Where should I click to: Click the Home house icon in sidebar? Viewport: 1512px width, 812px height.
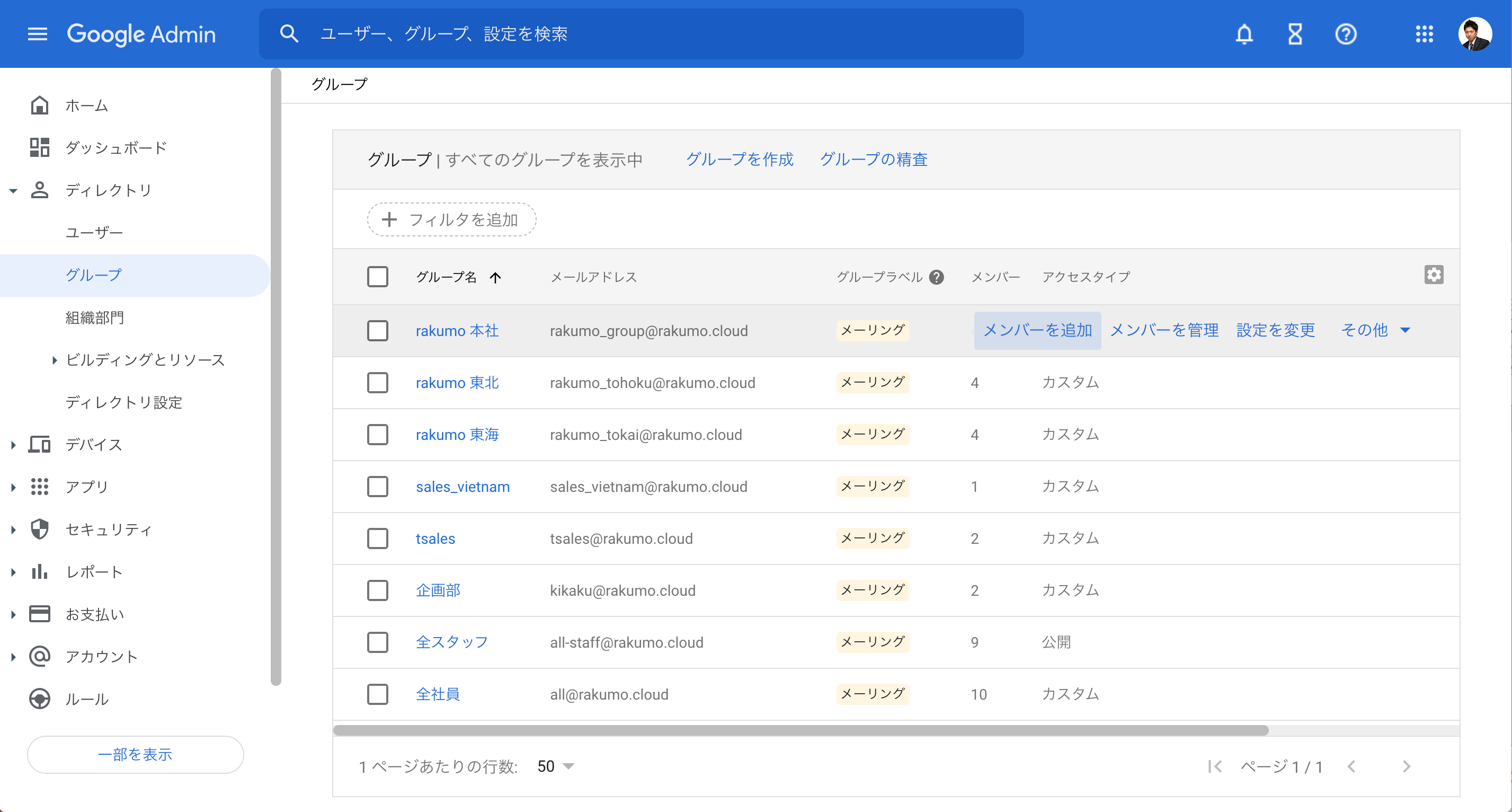click(x=39, y=105)
